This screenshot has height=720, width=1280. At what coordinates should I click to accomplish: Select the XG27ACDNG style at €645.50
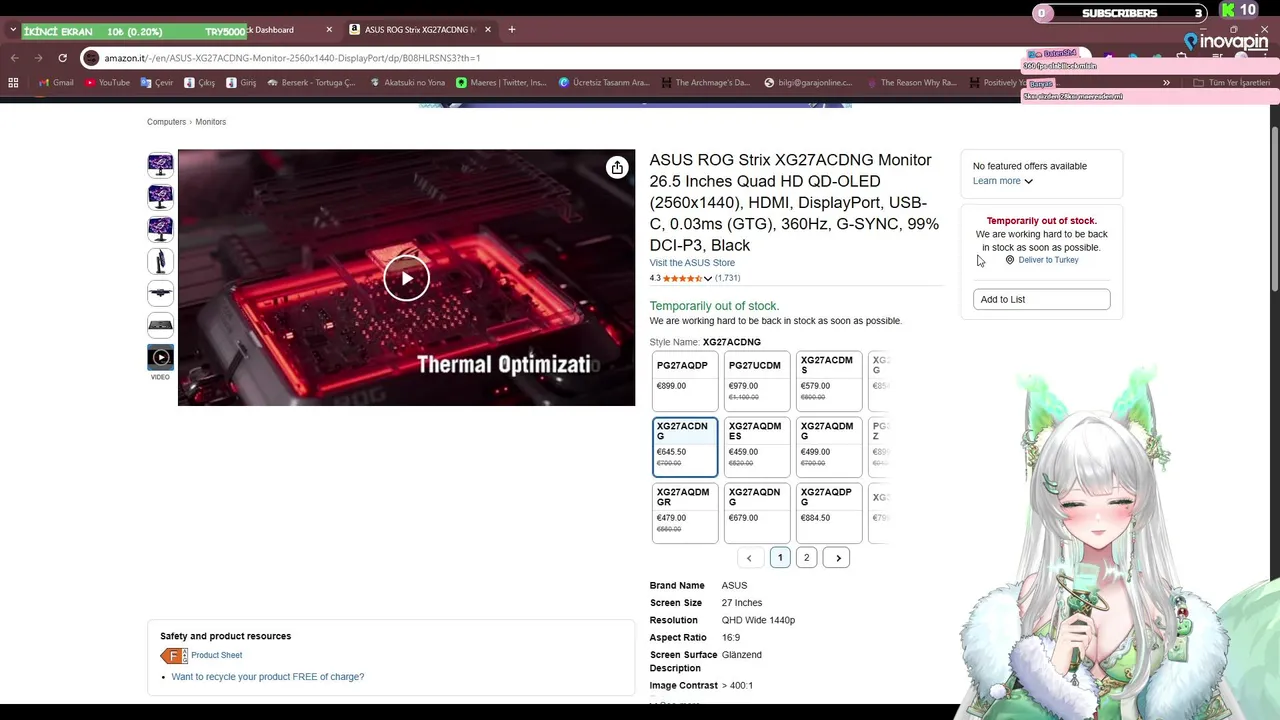pos(685,447)
